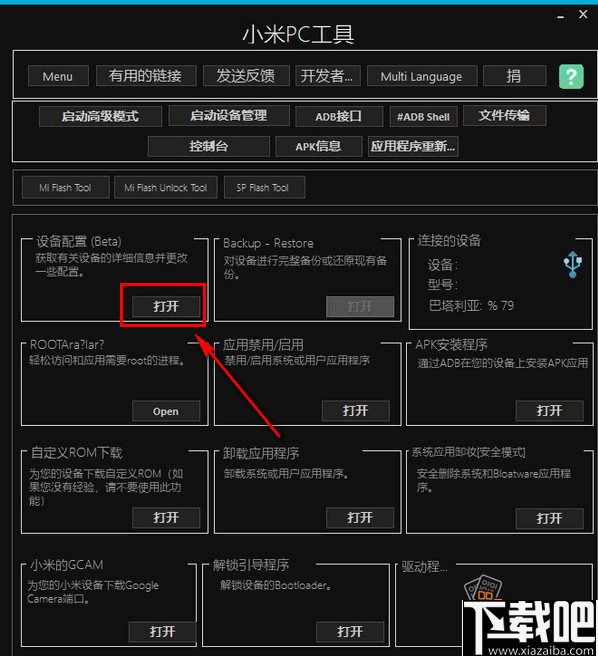Click the 型号: model label
The height and width of the screenshot is (656, 598).
[442, 285]
